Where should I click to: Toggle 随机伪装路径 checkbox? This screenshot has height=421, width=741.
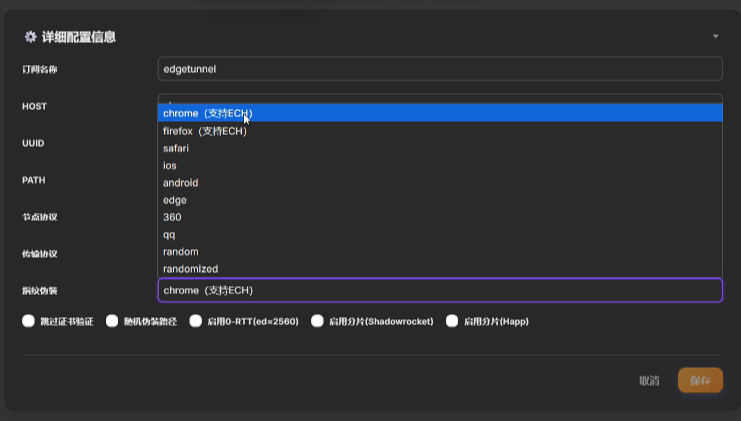[x=112, y=322]
